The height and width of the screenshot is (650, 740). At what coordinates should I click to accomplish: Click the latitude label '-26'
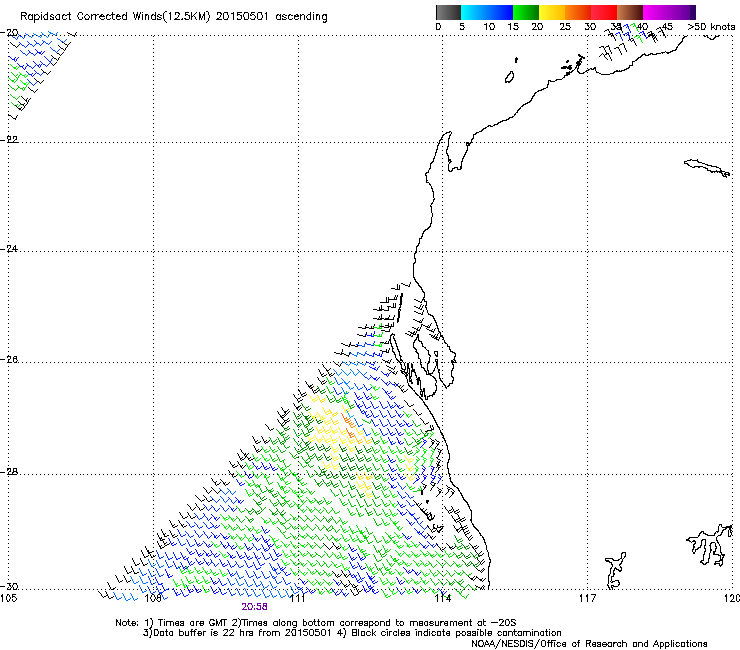click(9, 360)
